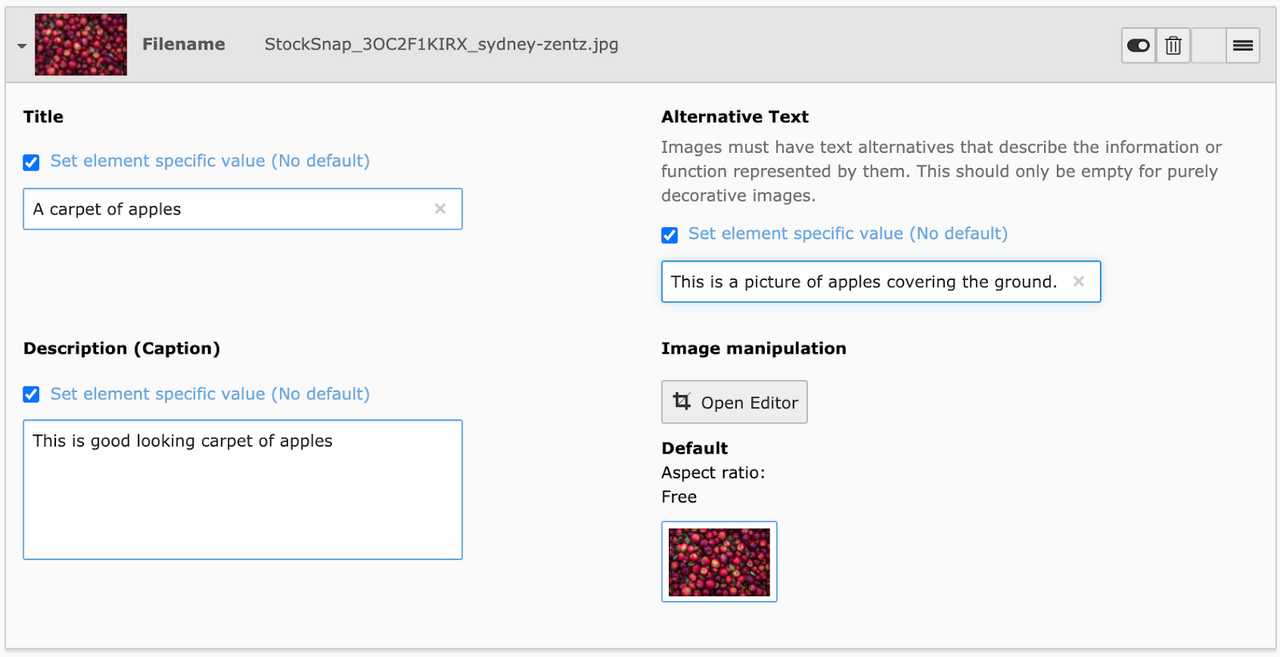1280x657 pixels.
Task: Click the filename StockSnap_3OC2F1KIRX_sydney-zentz.jpg in header
Action: 441,44
